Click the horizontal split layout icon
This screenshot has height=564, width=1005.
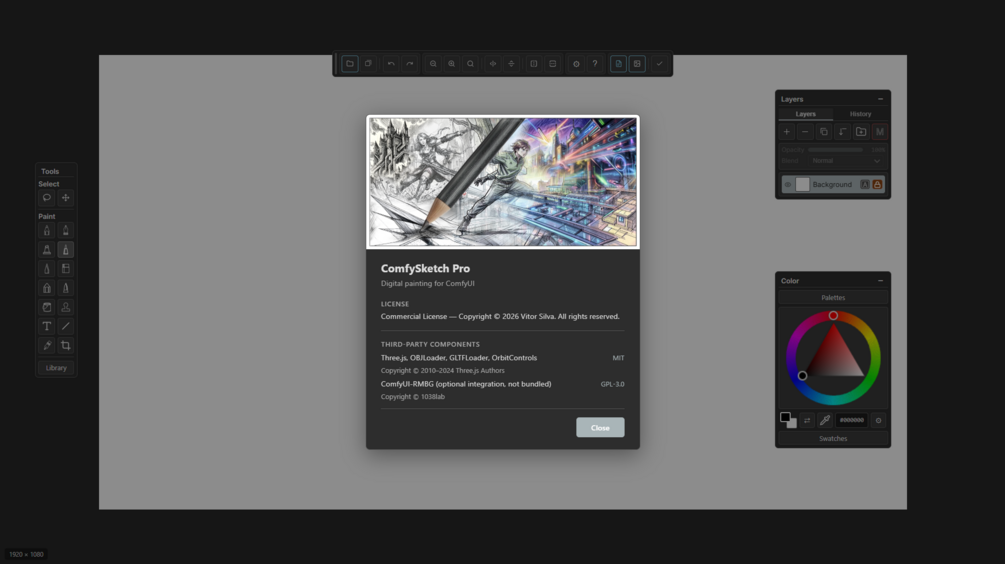click(x=552, y=63)
